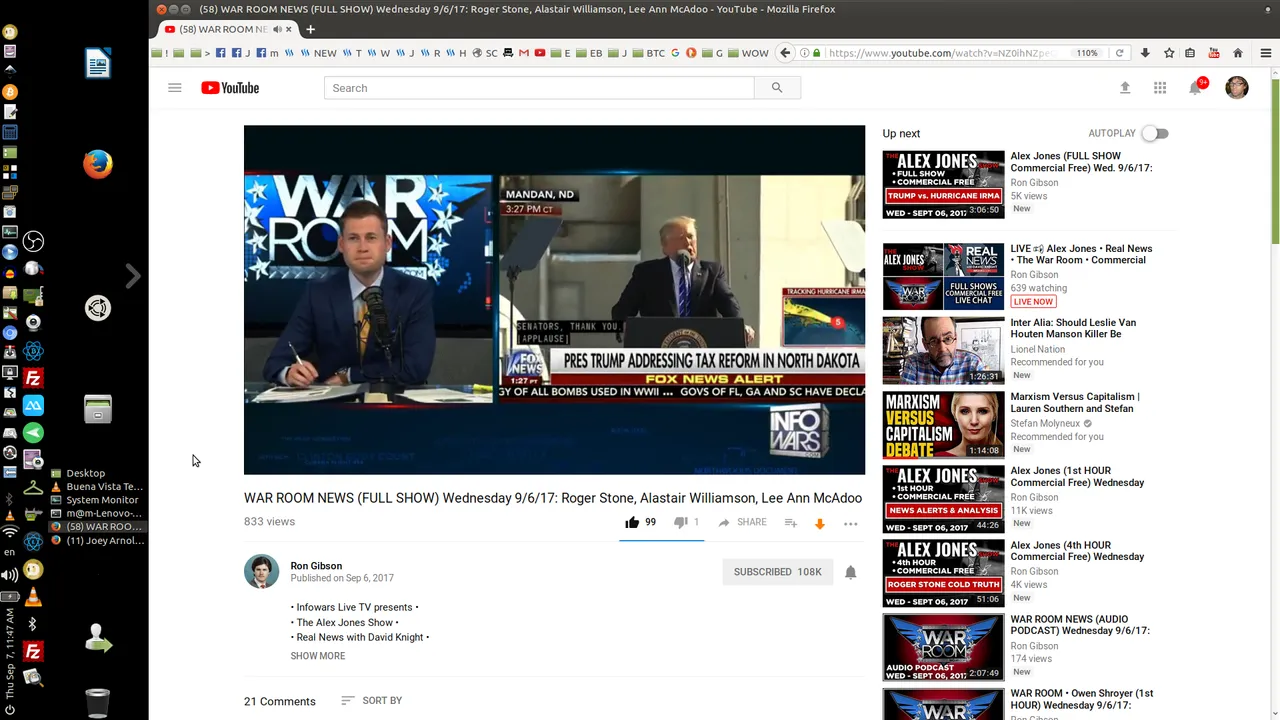This screenshot has height=720, width=1280.
Task: Click the search magnifier button
Action: (777, 88)
